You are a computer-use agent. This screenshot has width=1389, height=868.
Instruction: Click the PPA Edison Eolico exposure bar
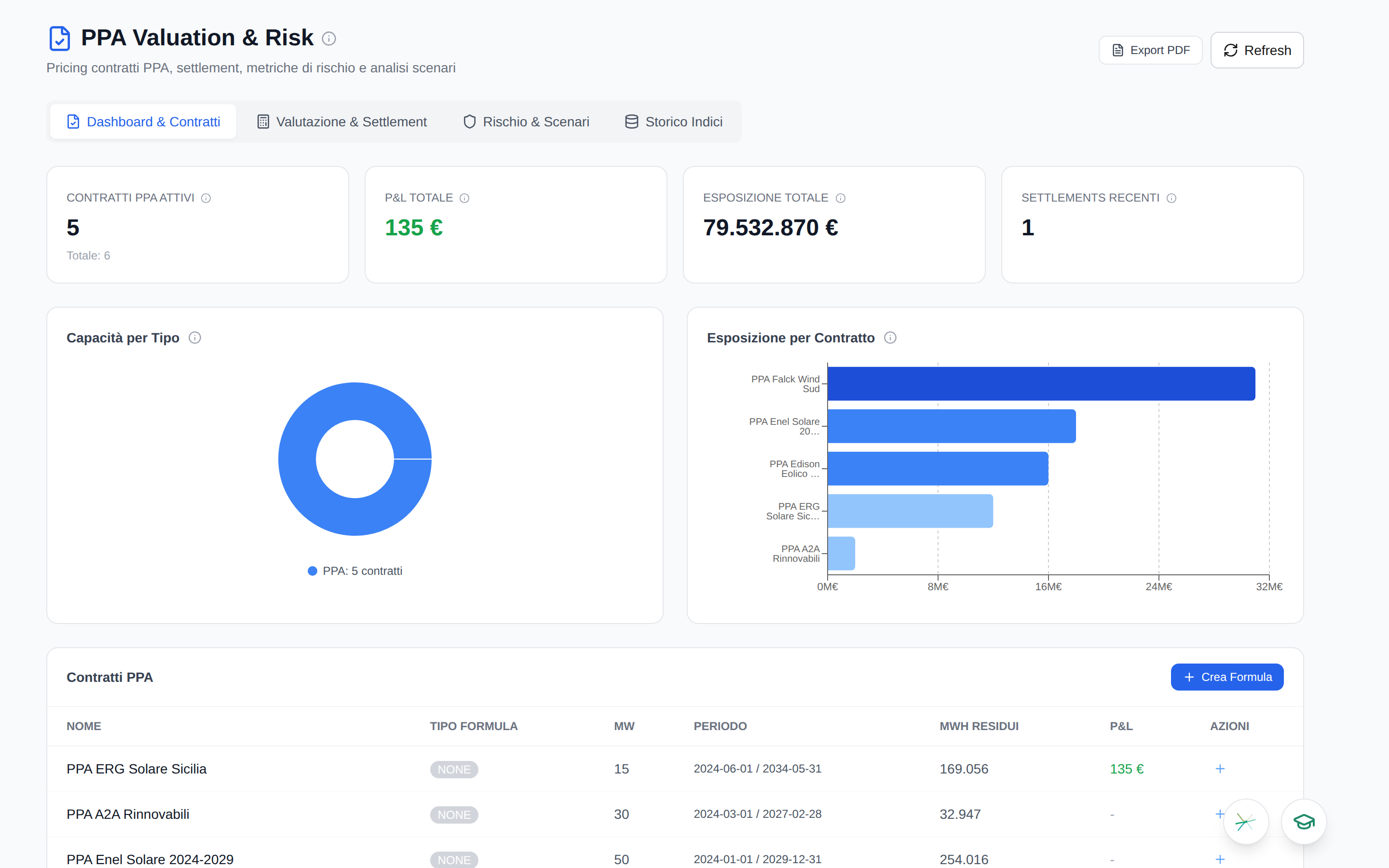(938, 468)
